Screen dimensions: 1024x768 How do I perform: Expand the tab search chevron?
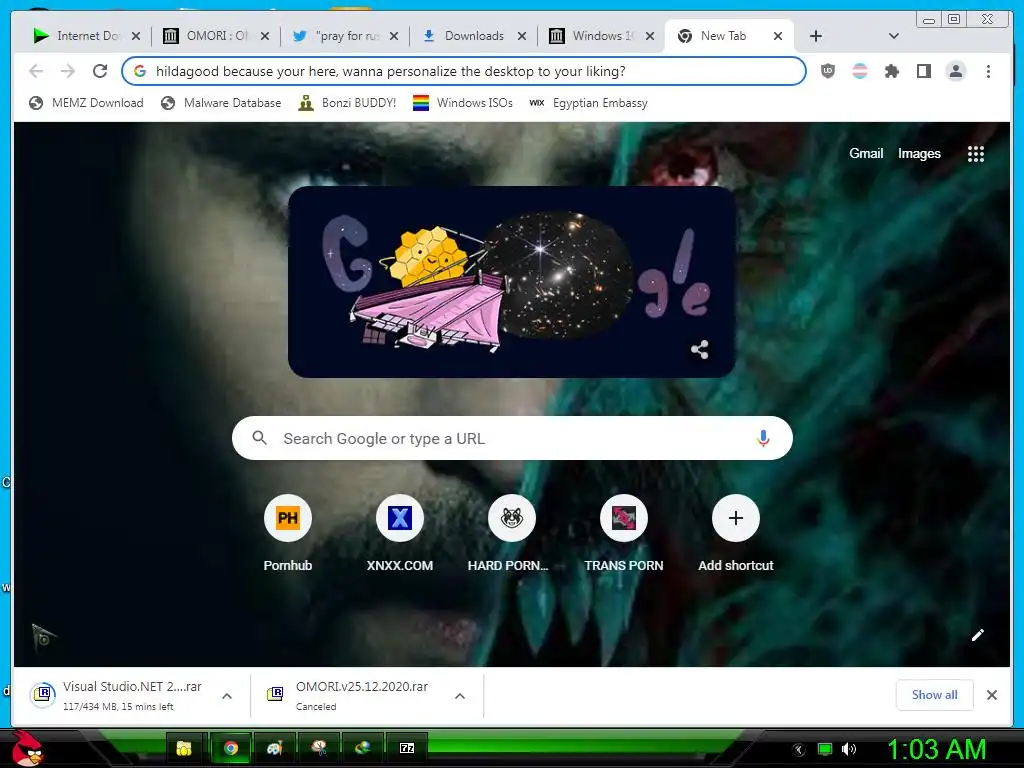point(894,37)
